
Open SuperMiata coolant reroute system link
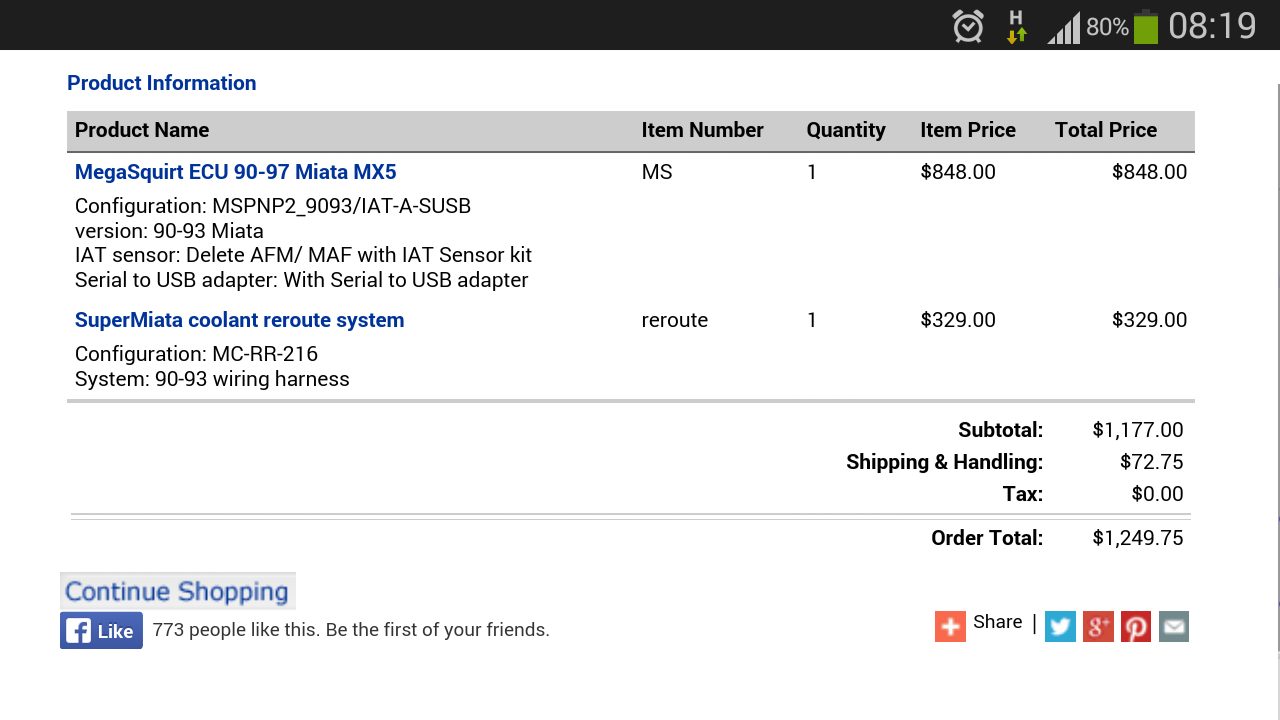pos(240,320)
